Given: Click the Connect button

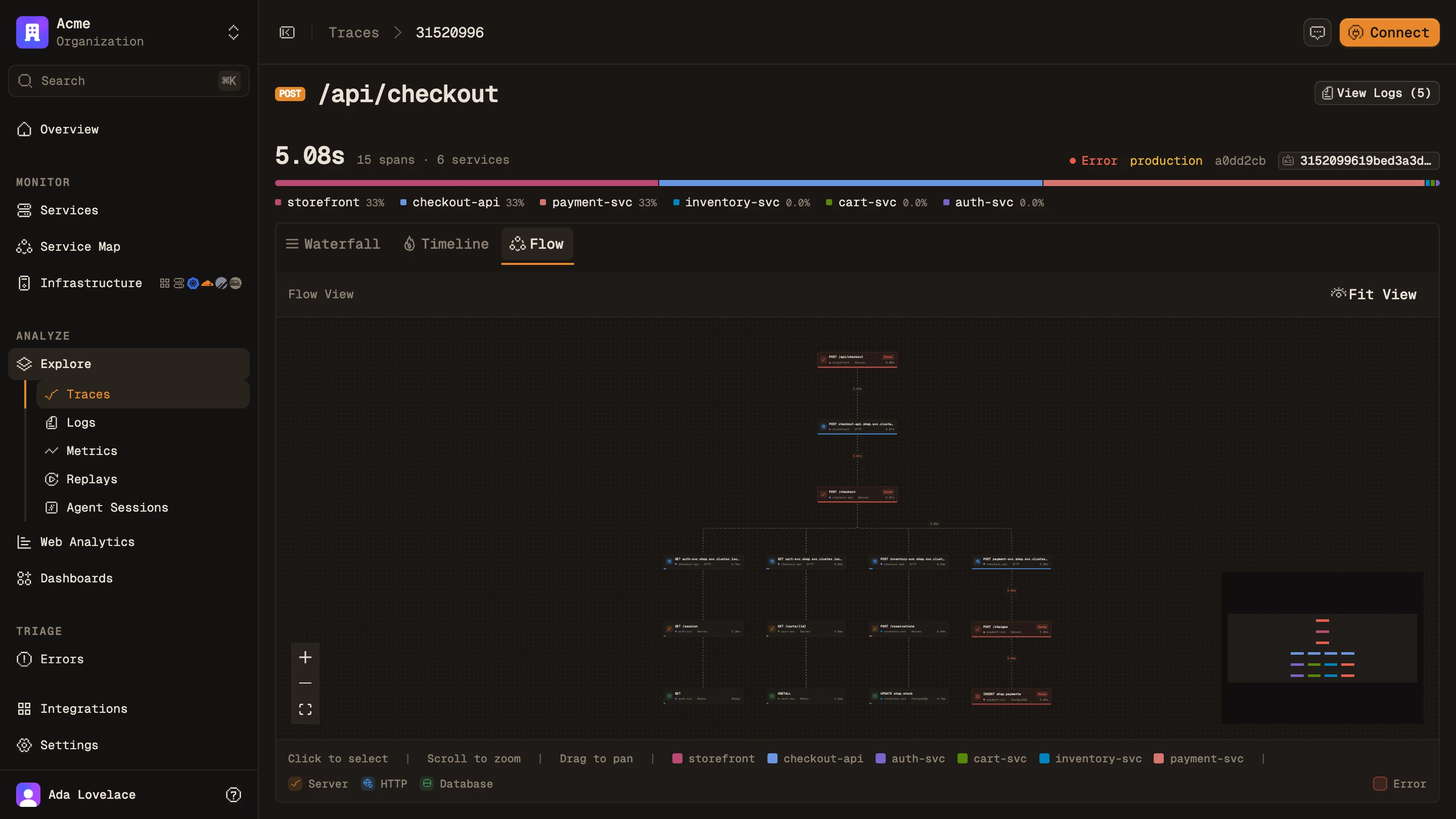Looking at the screenshot, I should point(1389,33).
